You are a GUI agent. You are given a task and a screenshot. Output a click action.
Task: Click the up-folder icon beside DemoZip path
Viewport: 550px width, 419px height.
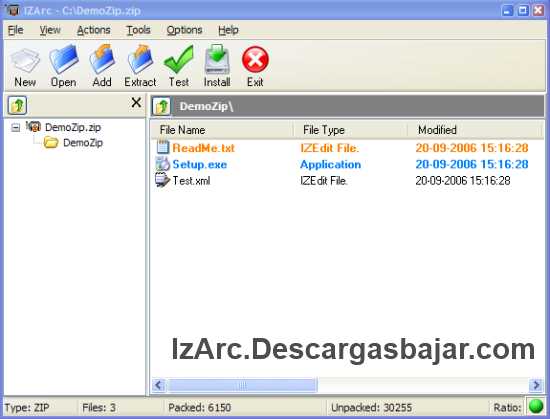(161, 106)
